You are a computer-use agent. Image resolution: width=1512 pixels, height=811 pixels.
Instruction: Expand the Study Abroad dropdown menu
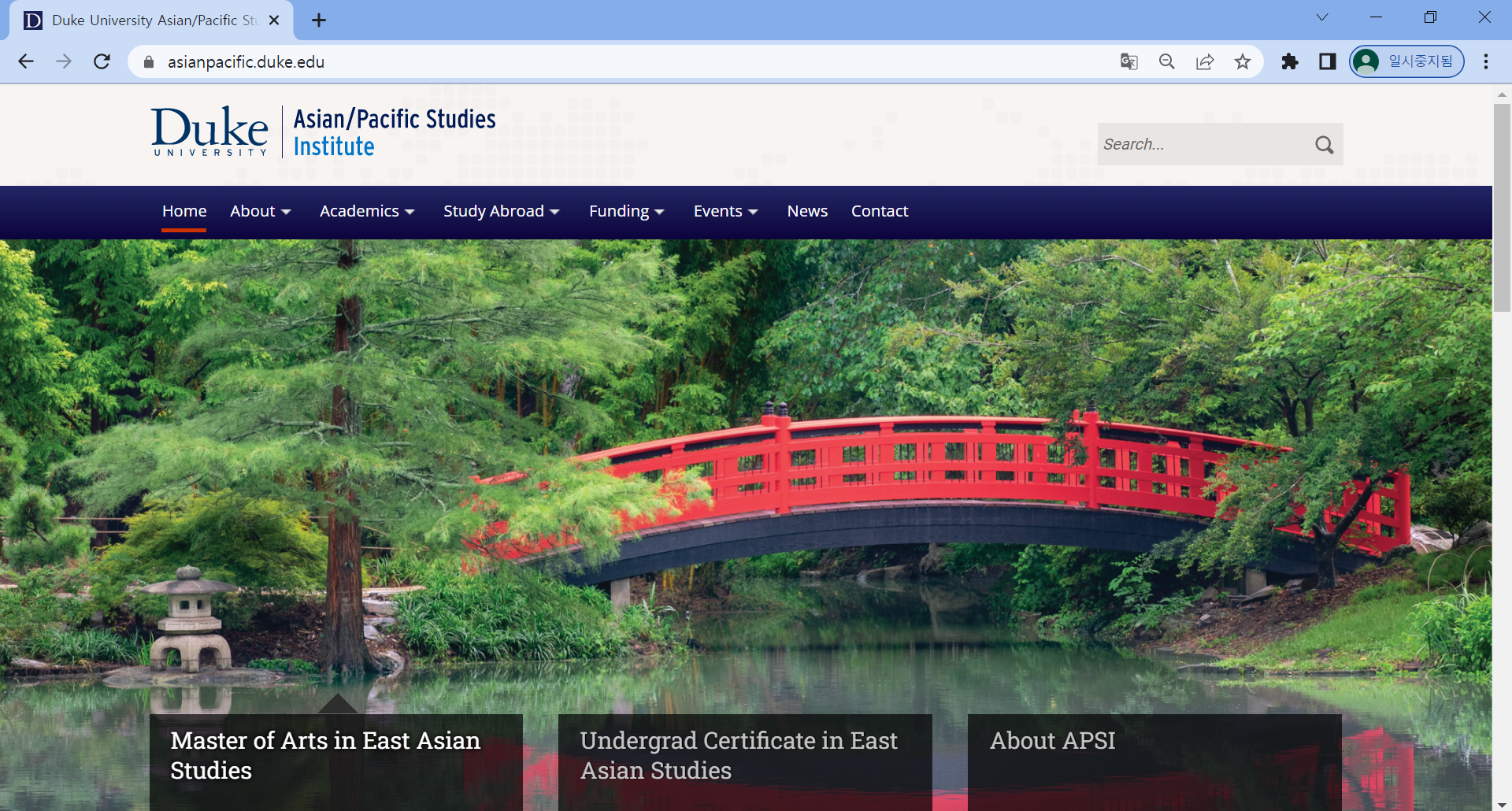pos(502,211)
